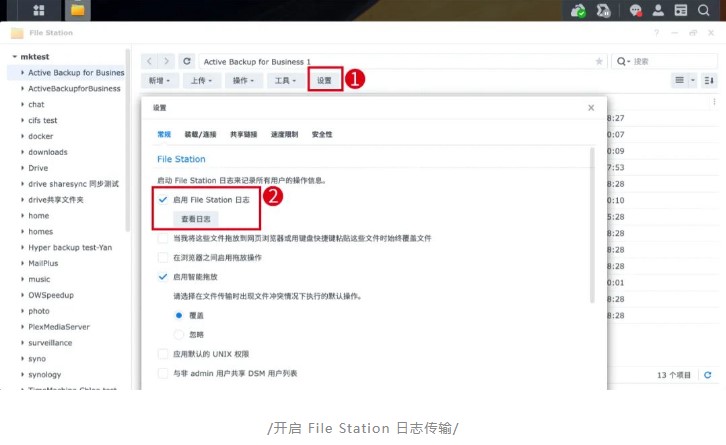Open the music folder in tree
This screenshot has width=726, height=445.
(39, 279)
